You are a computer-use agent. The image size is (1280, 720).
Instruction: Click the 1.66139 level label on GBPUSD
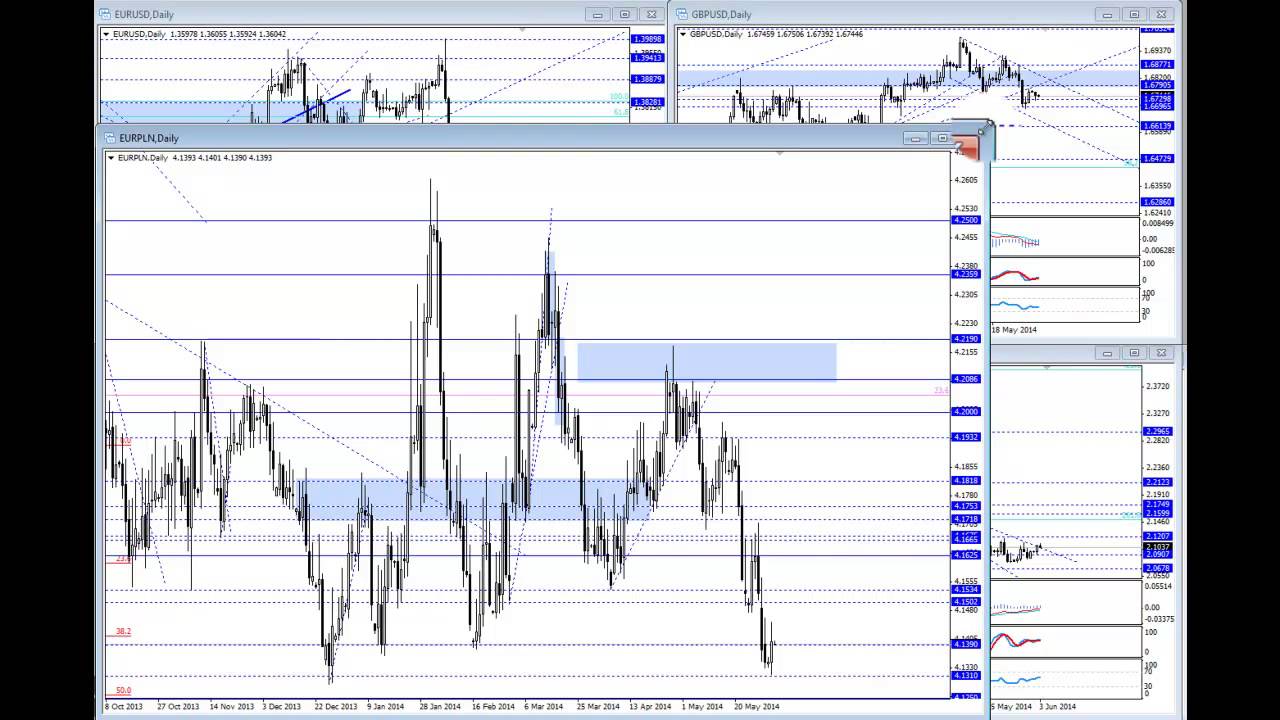click(1157, 126)
